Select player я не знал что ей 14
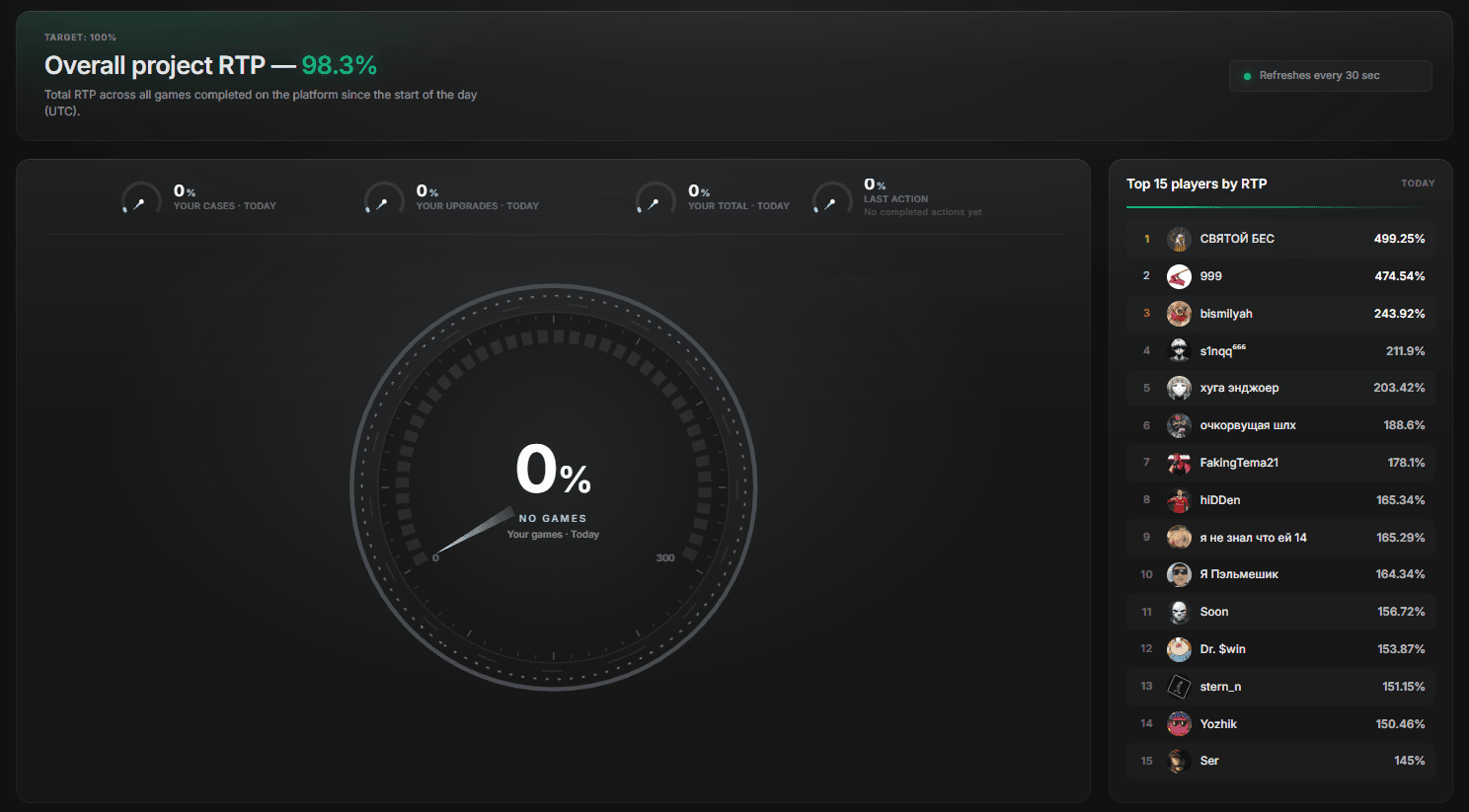 click(x=1253, y=538)
